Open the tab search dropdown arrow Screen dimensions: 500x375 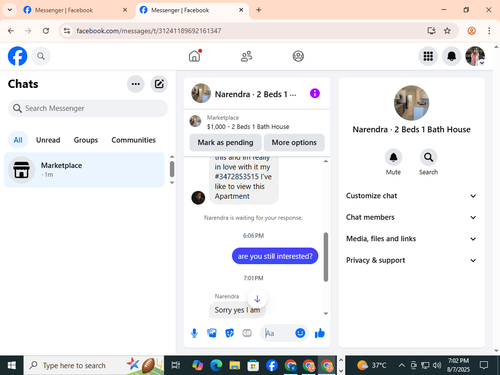click(10, 10)
